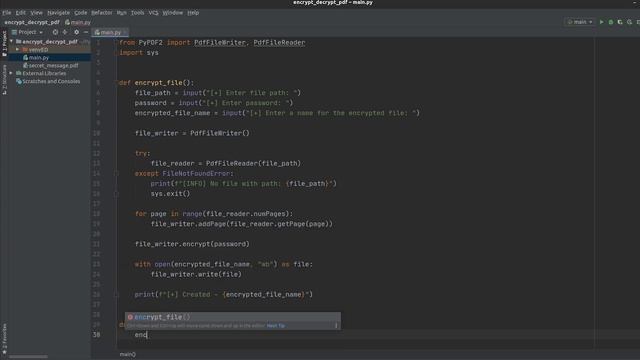Open the Code menu
The width and height of the screenshot is (640, 360).
coord(80,13)
